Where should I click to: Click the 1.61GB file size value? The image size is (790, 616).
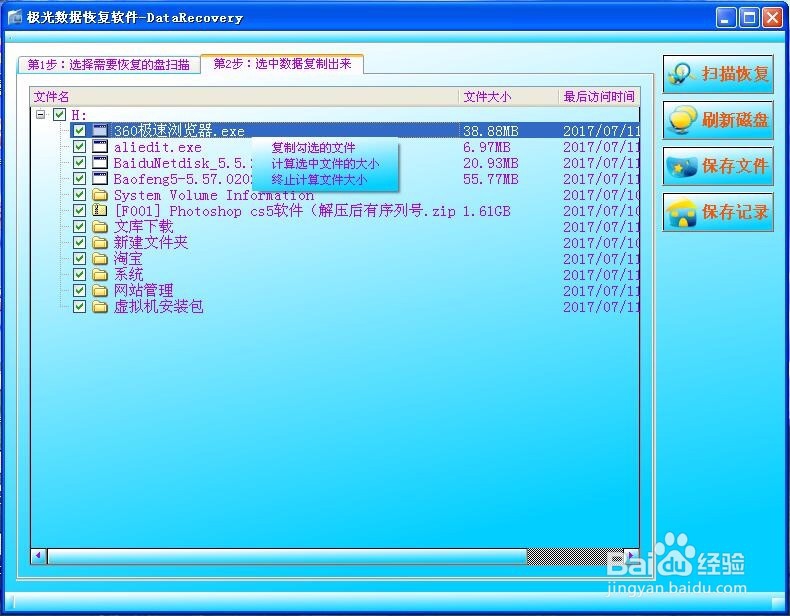(x=487, y=211)
